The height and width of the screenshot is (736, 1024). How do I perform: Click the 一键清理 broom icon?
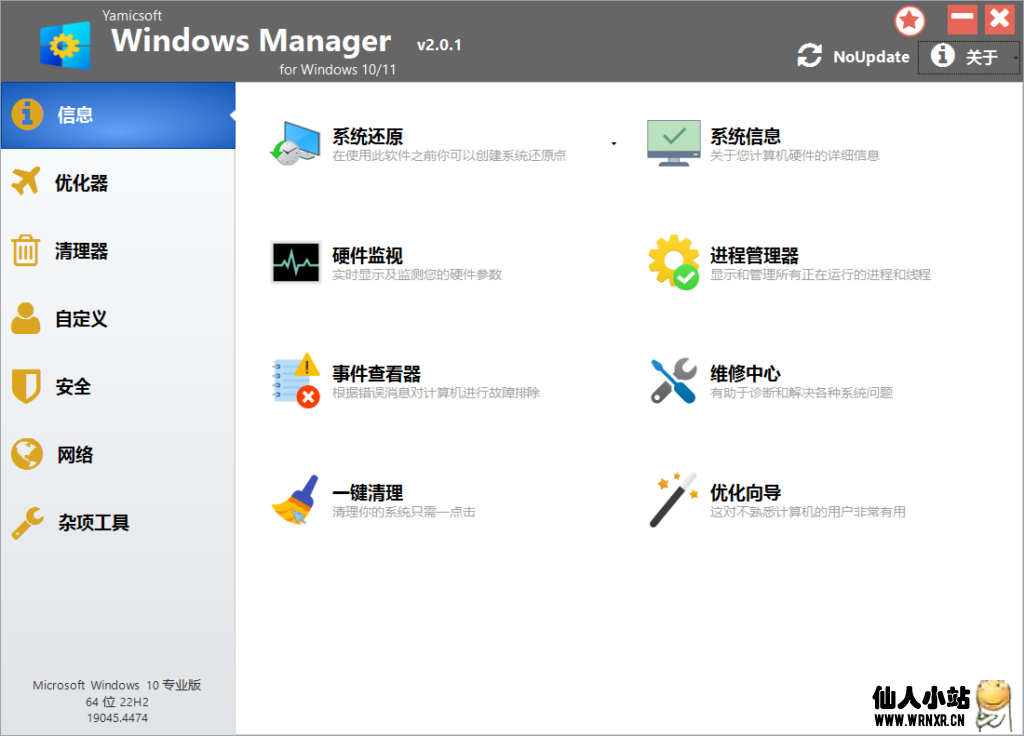pos(295,500)
